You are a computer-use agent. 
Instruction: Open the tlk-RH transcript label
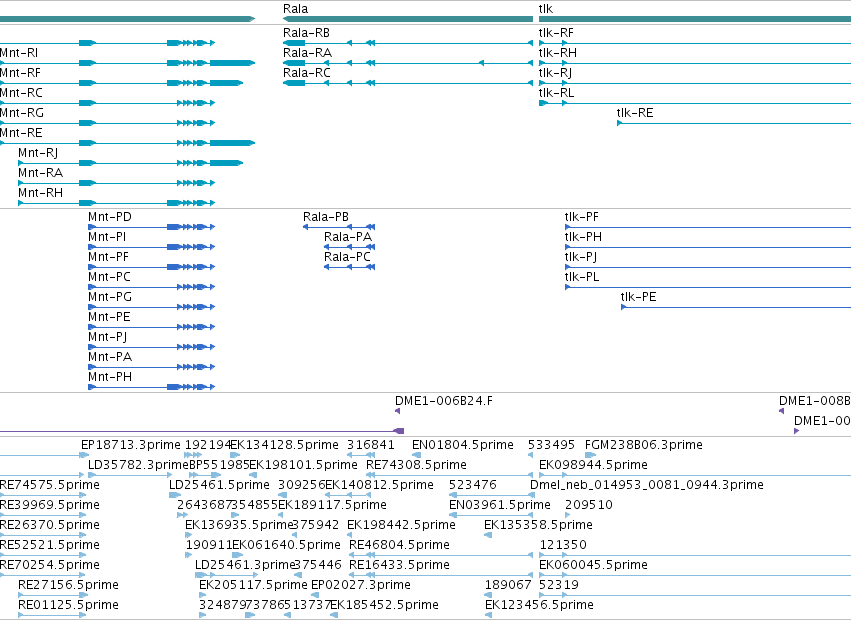click(557, 53)
